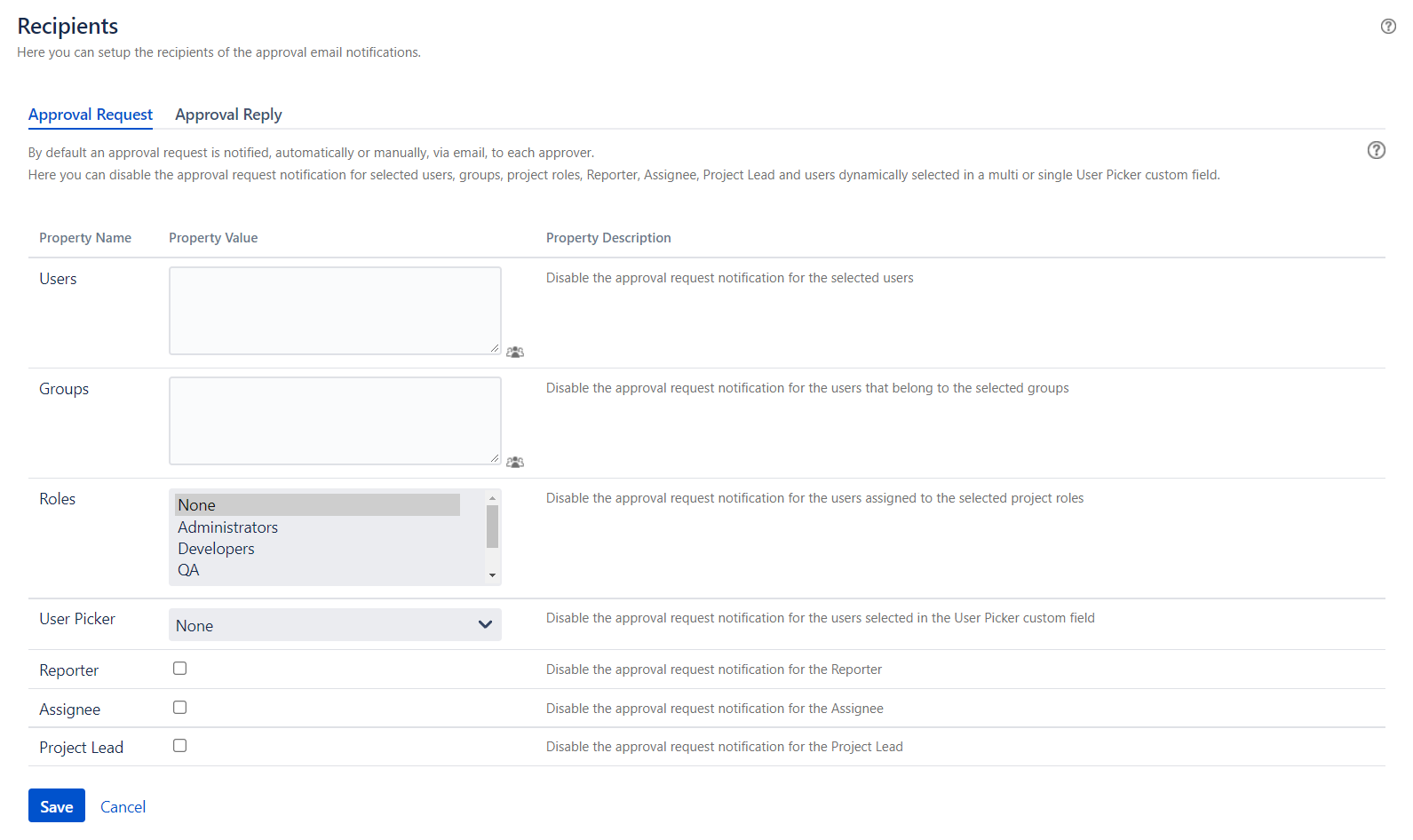Viewport: 1413px width, 840px height.
Task: Click inside the Users text area
Action: (335, 311)
